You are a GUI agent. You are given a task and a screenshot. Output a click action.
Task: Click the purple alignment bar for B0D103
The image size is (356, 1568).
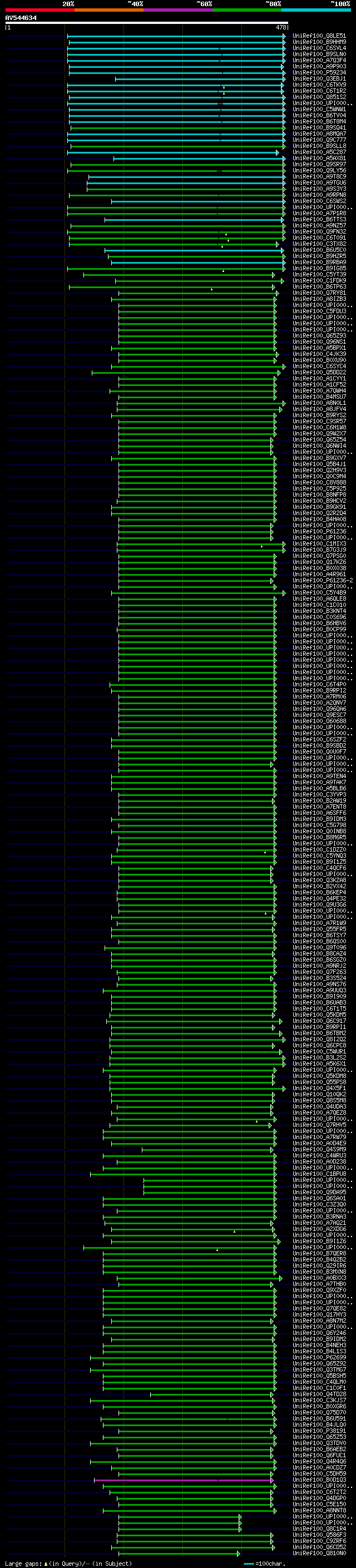[184, 1480]
